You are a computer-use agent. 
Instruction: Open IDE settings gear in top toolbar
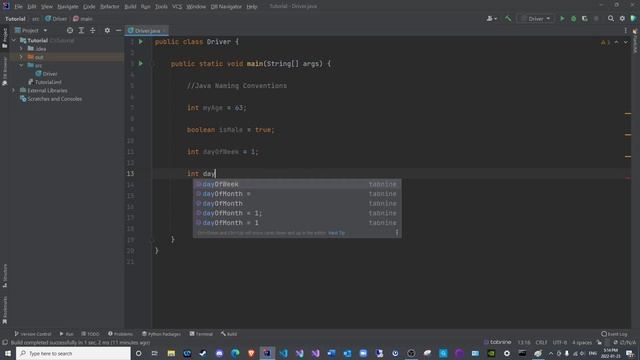[622, 19]
